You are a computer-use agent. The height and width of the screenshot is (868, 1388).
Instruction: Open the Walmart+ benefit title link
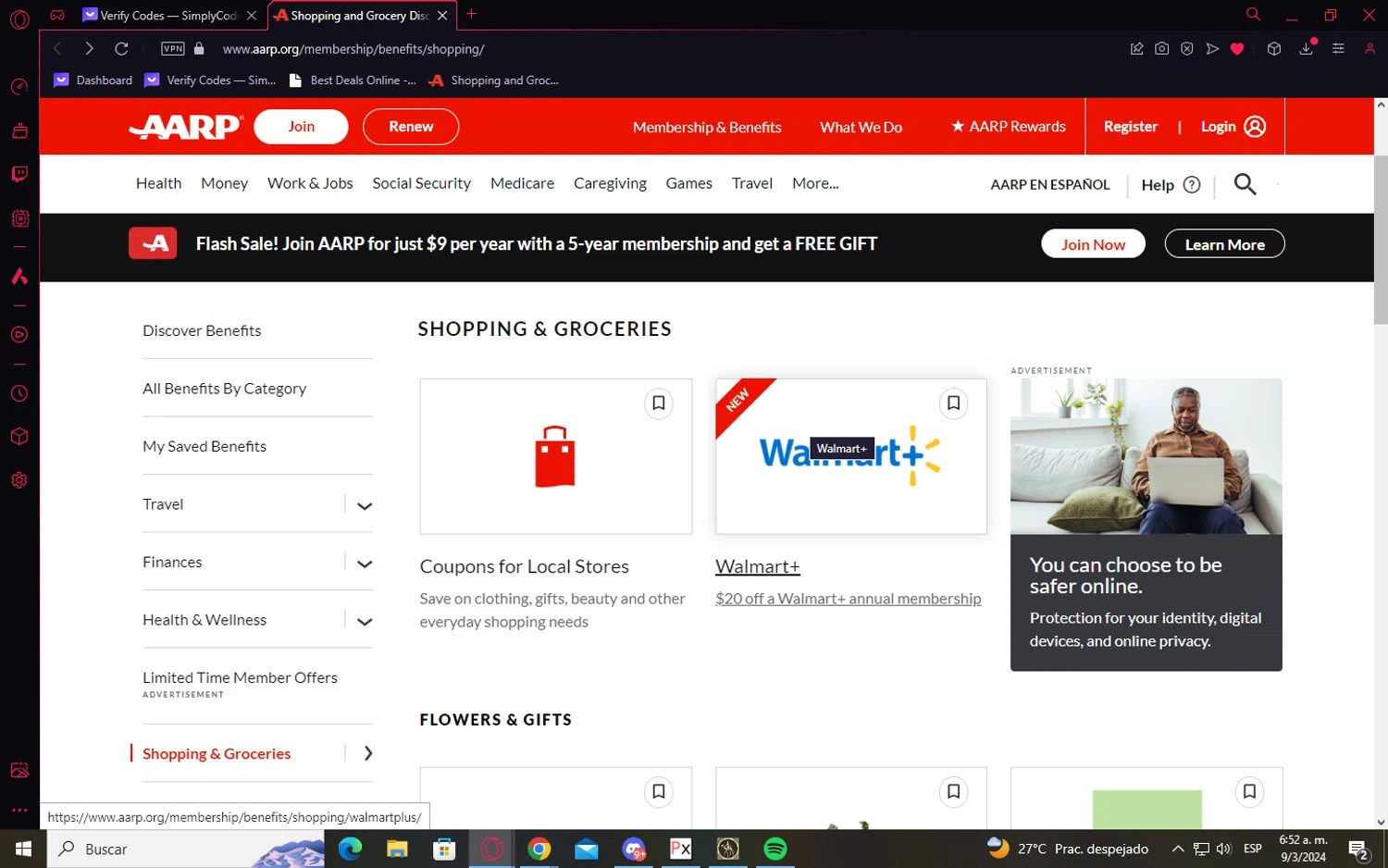757,566
